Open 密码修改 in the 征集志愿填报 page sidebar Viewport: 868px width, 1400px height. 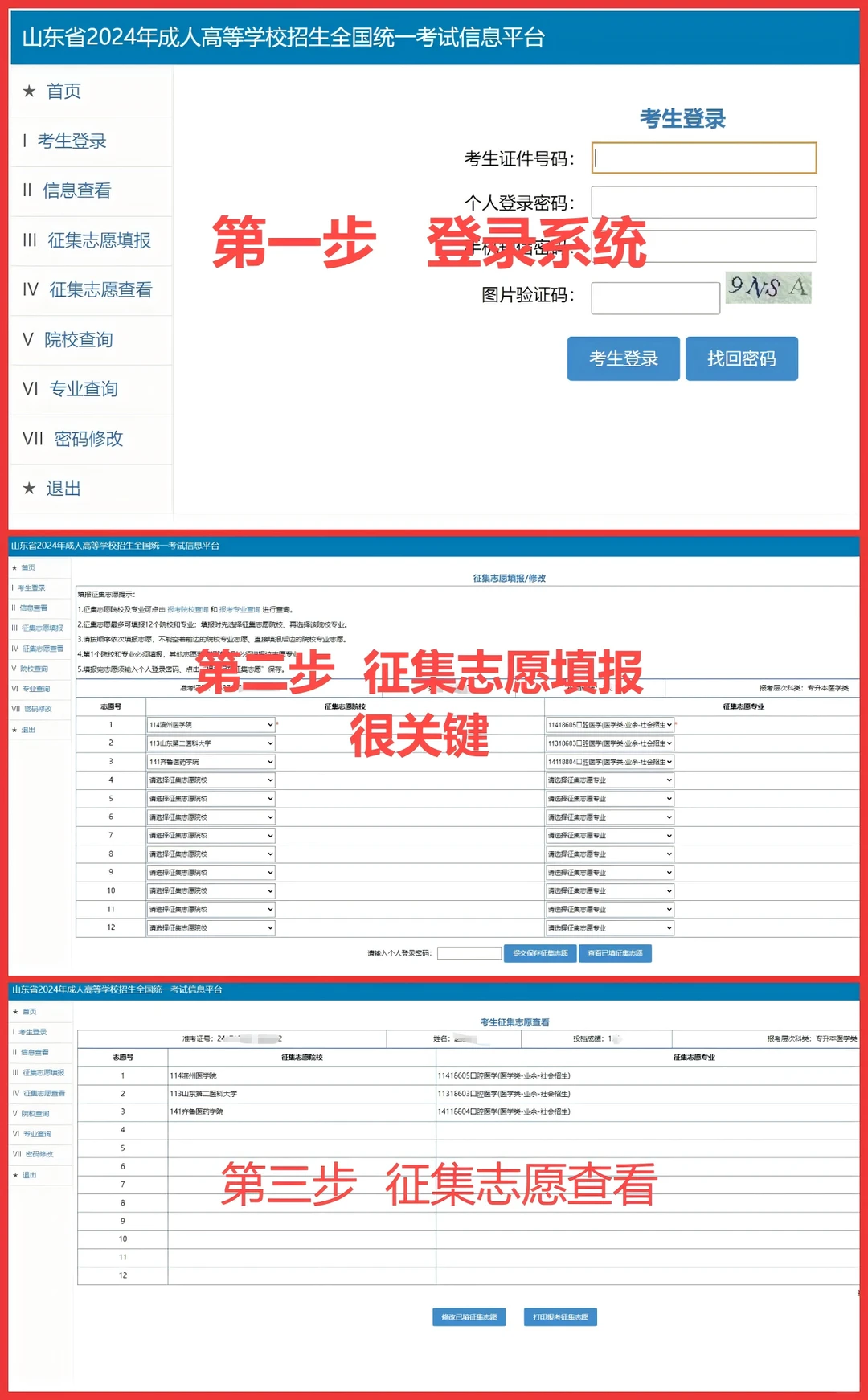pyautogui.click(x=38, y=710)
